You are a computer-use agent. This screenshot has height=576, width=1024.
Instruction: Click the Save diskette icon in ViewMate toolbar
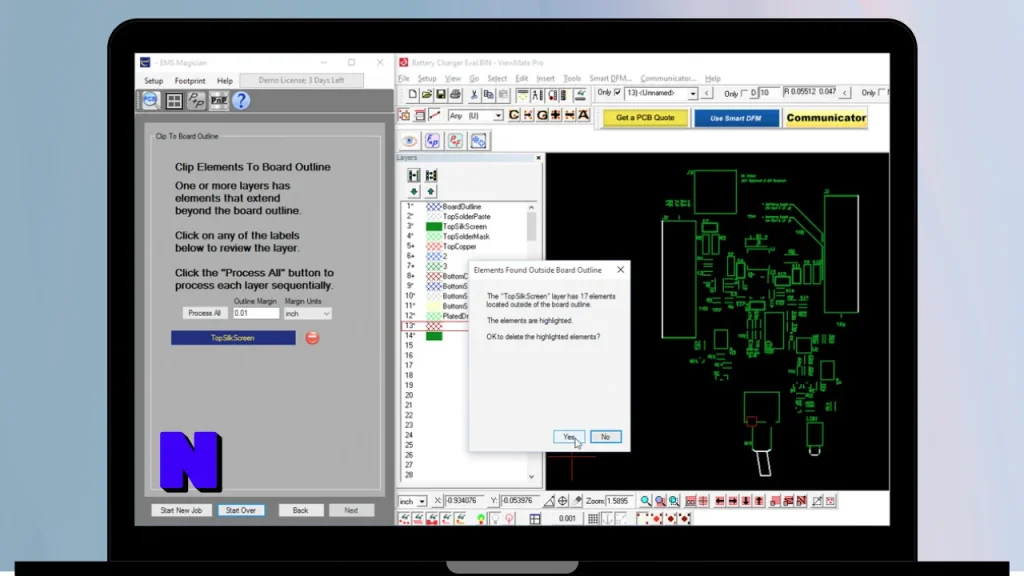point(441,95)
